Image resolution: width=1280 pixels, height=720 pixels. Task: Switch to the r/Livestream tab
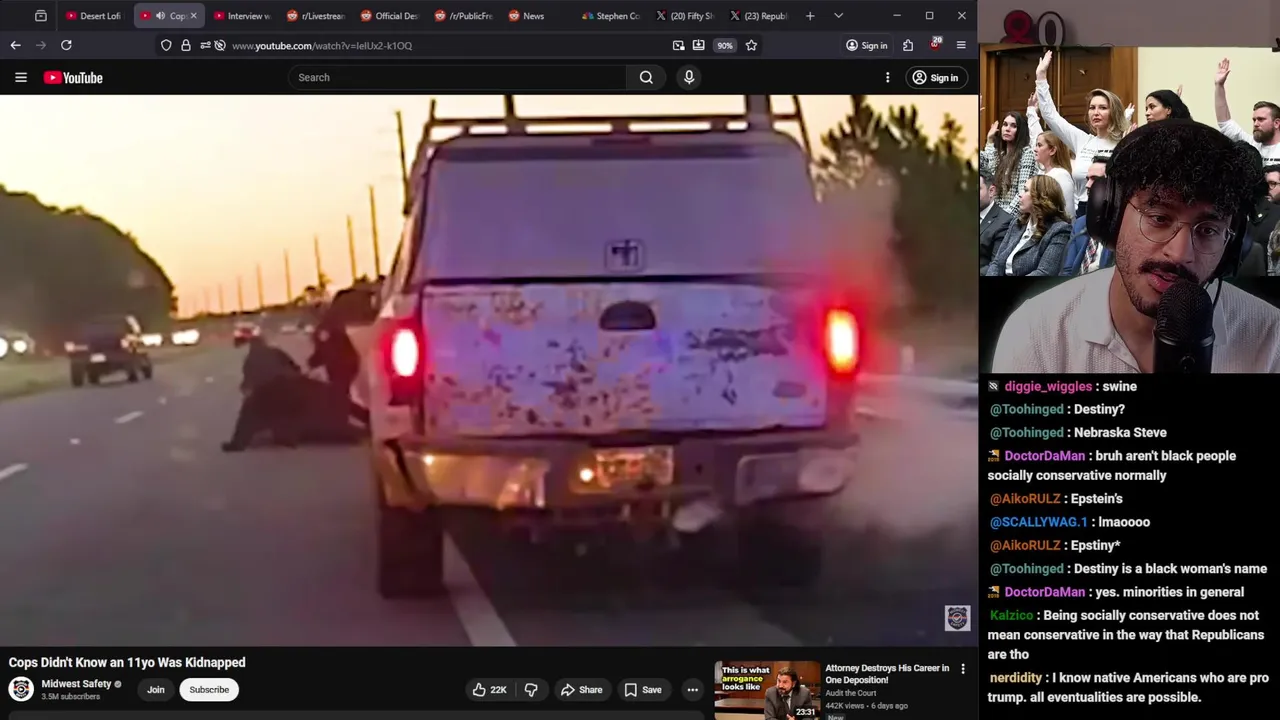(x=316, y=16)
